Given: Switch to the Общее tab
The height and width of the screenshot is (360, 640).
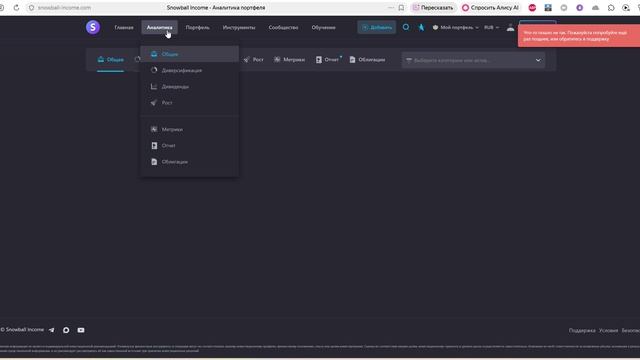Looking at the screenshot, I should pos(111,60).
